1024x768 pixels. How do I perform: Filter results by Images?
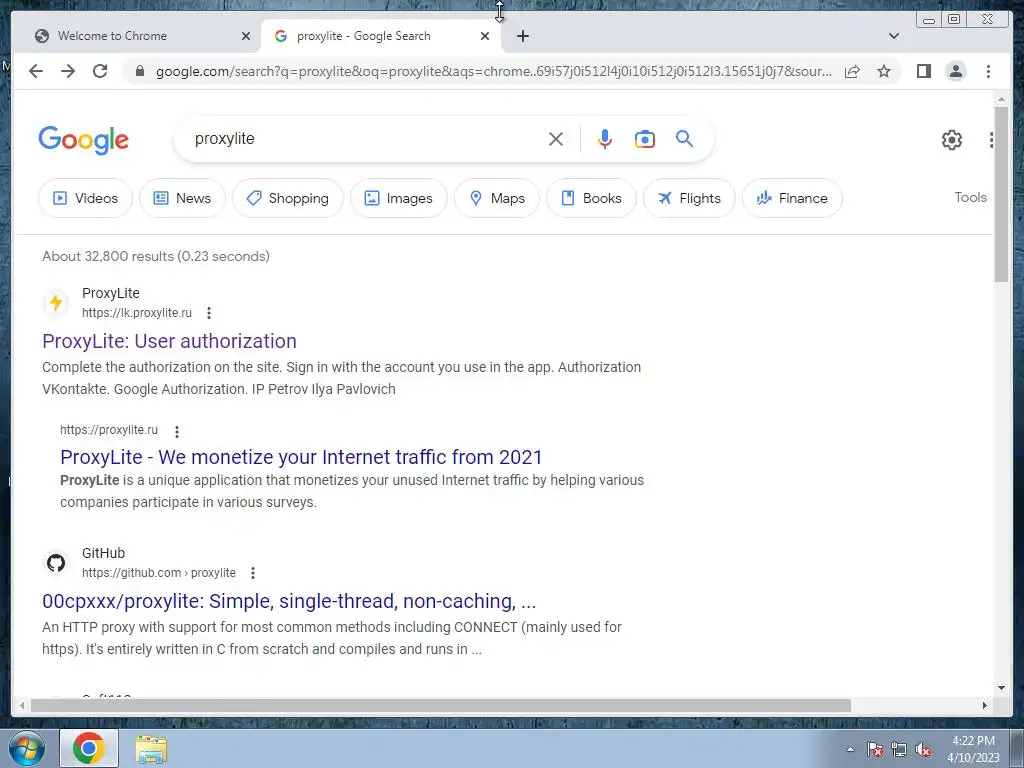pyautogui.click(x=399, y=198)
